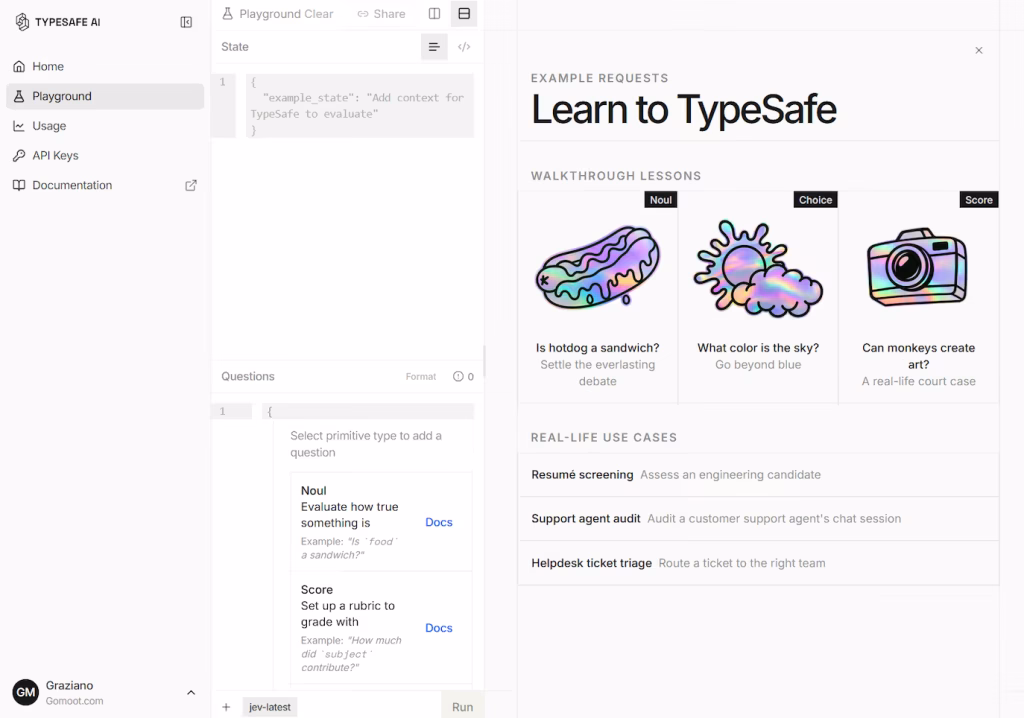Click the Playground flask icon in sidebar
The height and width of the screenshot is (718, 1024).
point(19,96)
